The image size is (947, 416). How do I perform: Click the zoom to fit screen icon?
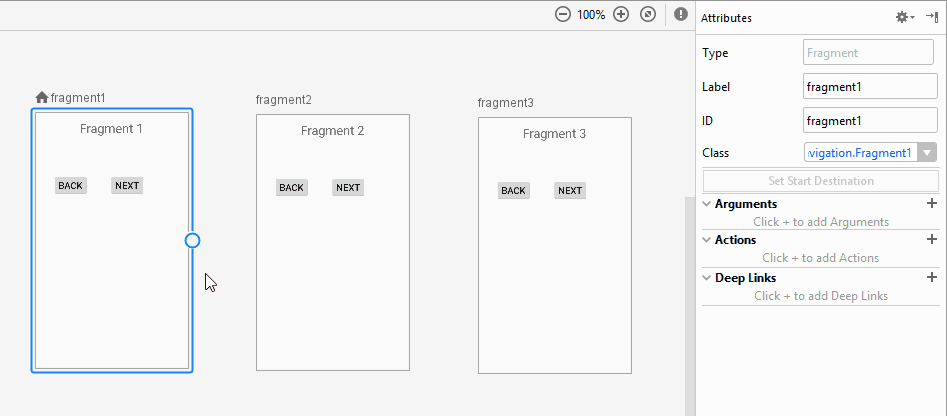pos(648,15)
